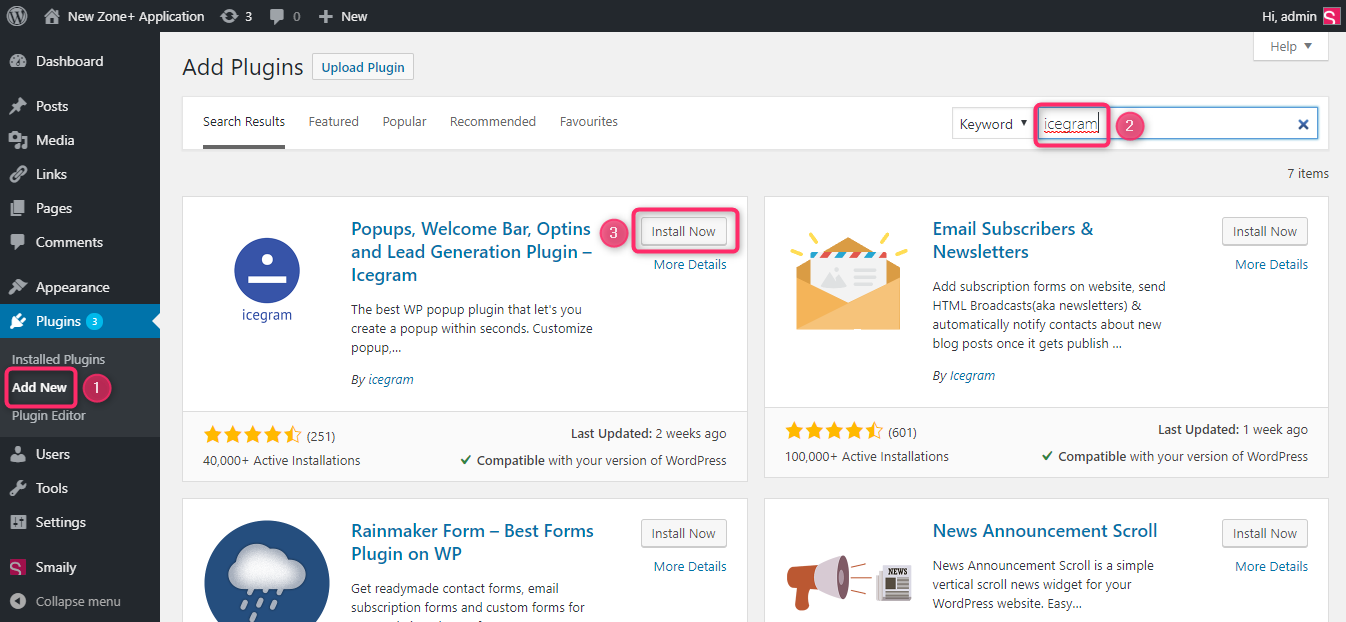Viewport: 1346px width, 622px height.
Task: Click the author link 'icegram' under popups plugin
Action: 391,380
